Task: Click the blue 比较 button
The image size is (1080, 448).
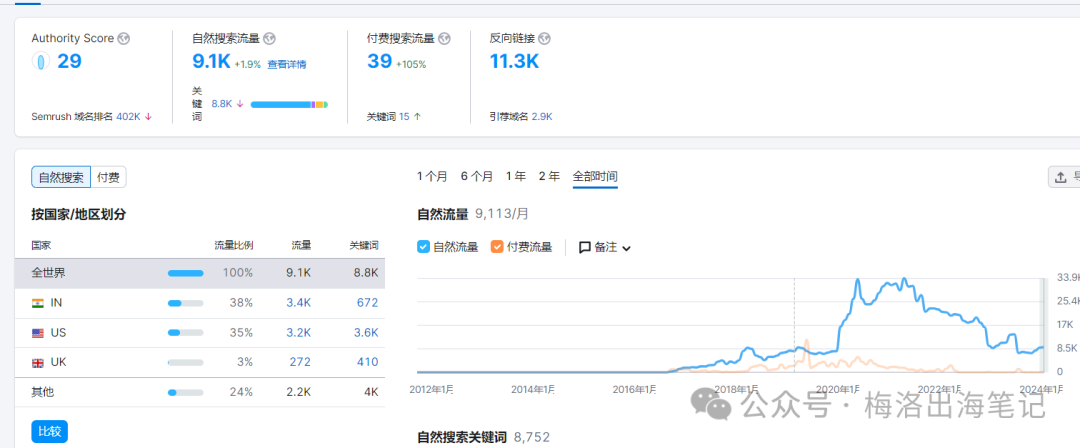Action: 49,432
